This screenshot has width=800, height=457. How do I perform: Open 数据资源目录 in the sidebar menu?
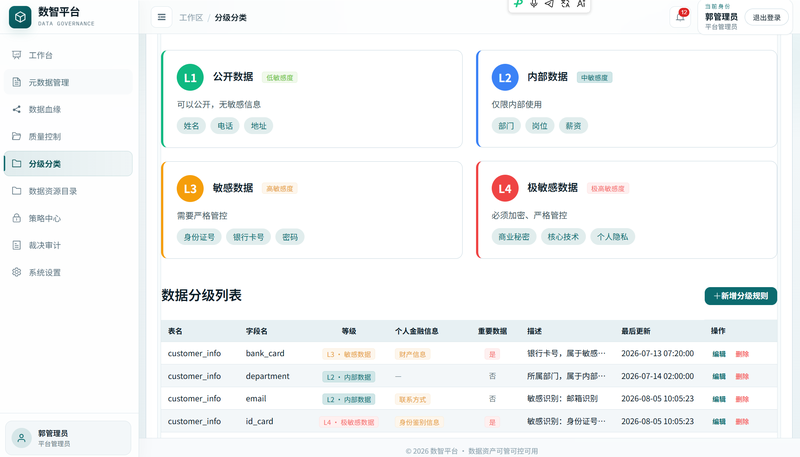[x=68, y=191]
